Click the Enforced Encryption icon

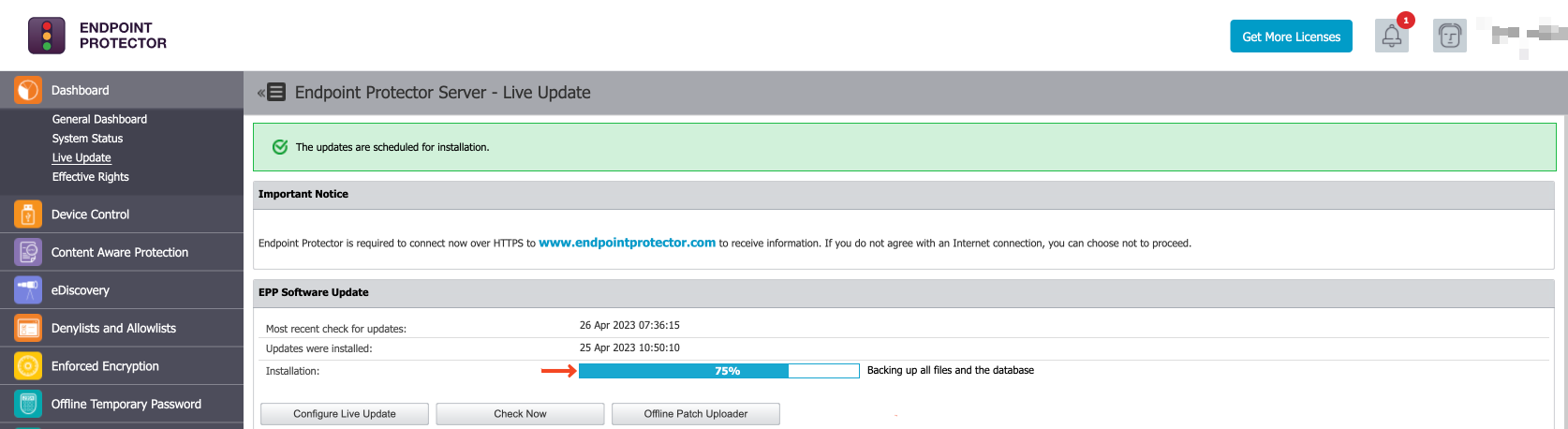28,366
